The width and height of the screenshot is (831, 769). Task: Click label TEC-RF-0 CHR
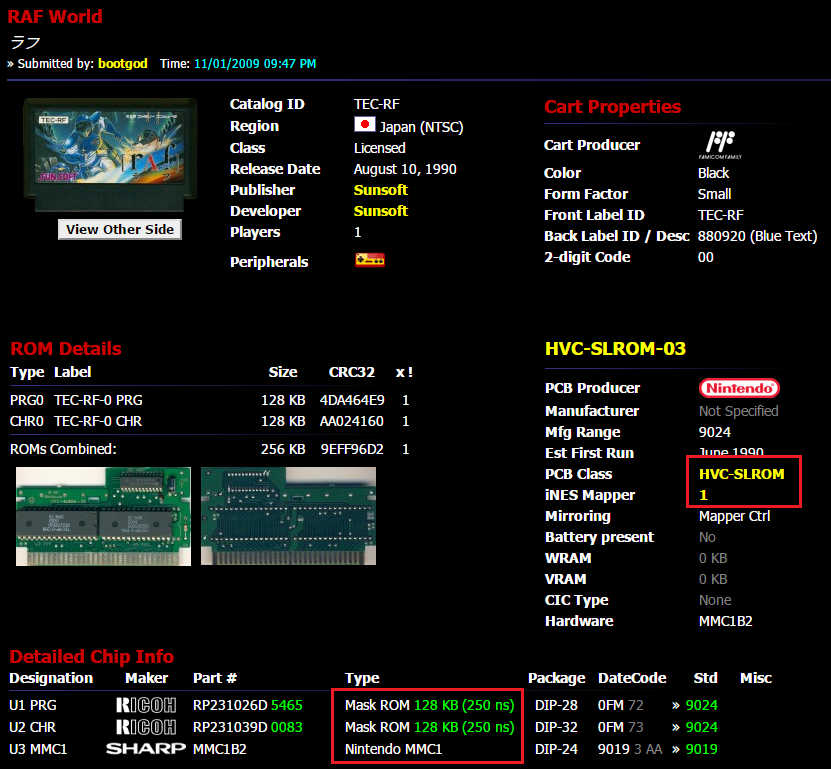pyautogui.click(x=98, y=421)
